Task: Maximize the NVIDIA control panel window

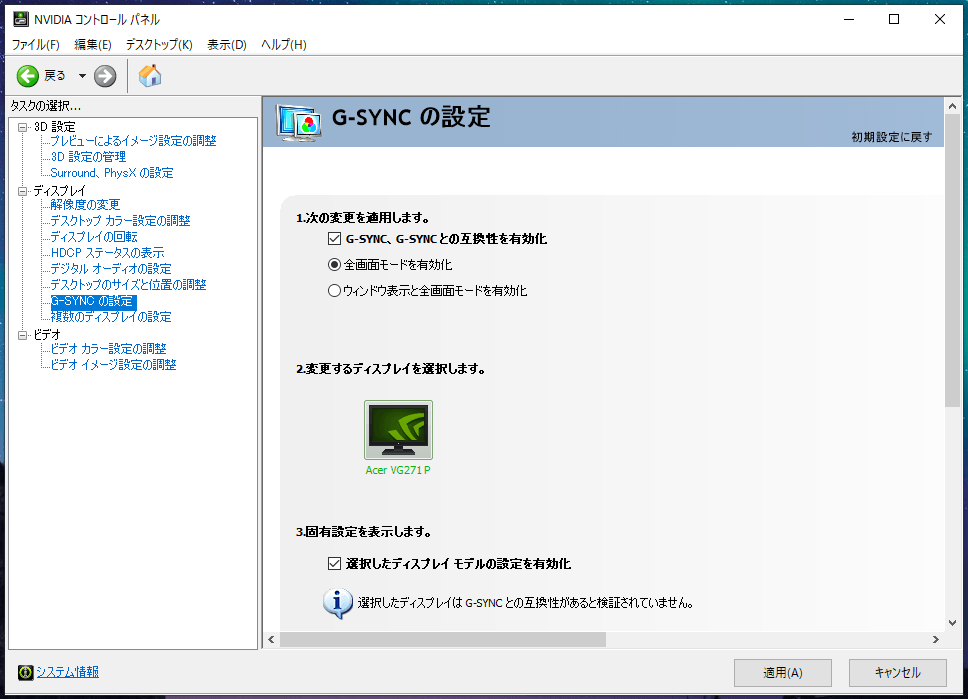Action: coord(893,19)
